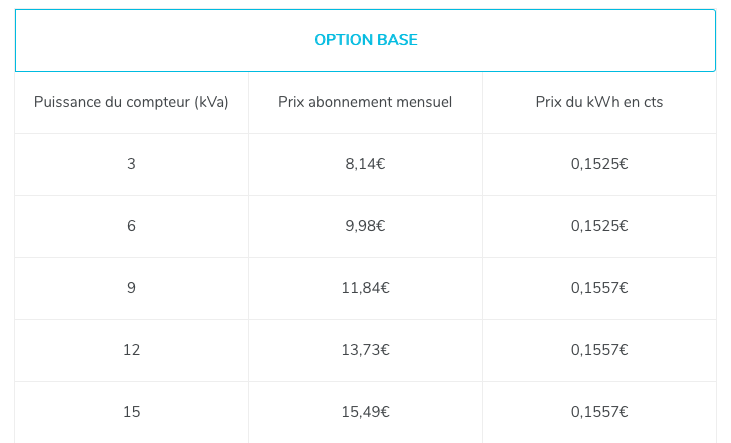Click the 0,1557€ kWh price for 15 kVa
This screenshot has height=443, width=731.
(600, 412)
